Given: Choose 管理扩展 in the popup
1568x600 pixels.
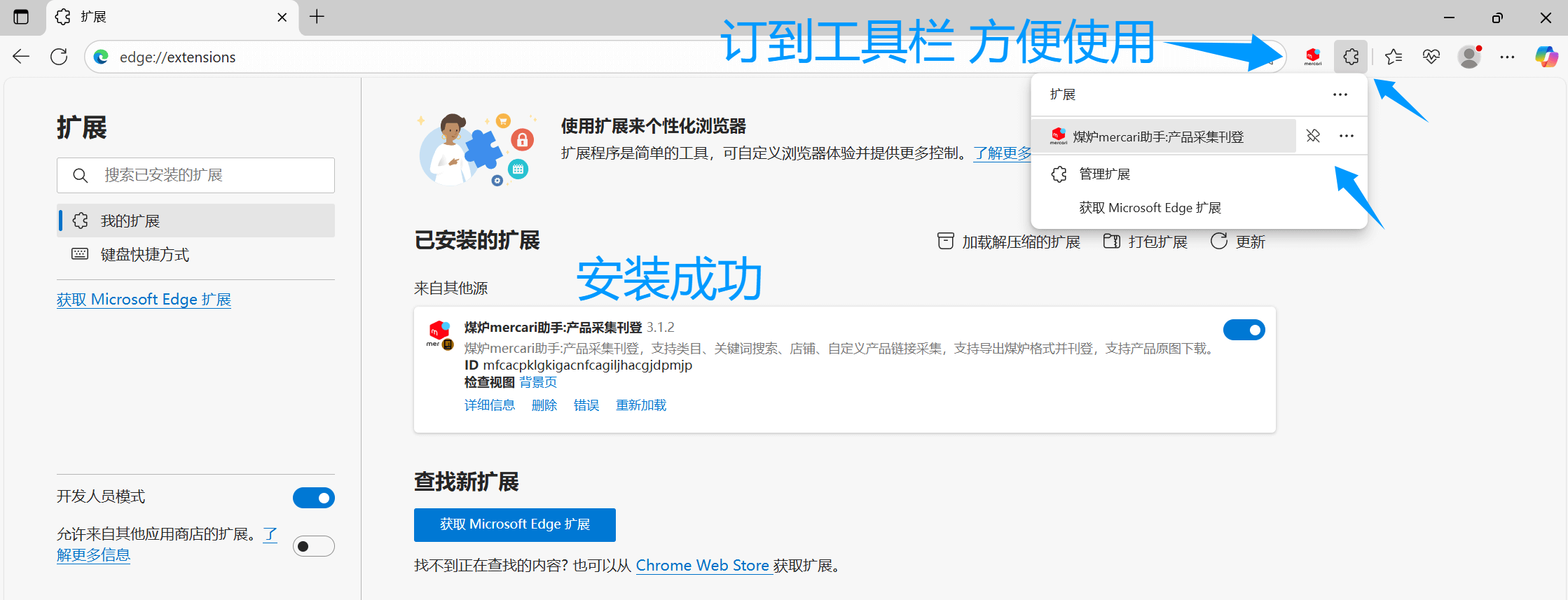Looking at the screenshot, I should (x=1199, y=174).
